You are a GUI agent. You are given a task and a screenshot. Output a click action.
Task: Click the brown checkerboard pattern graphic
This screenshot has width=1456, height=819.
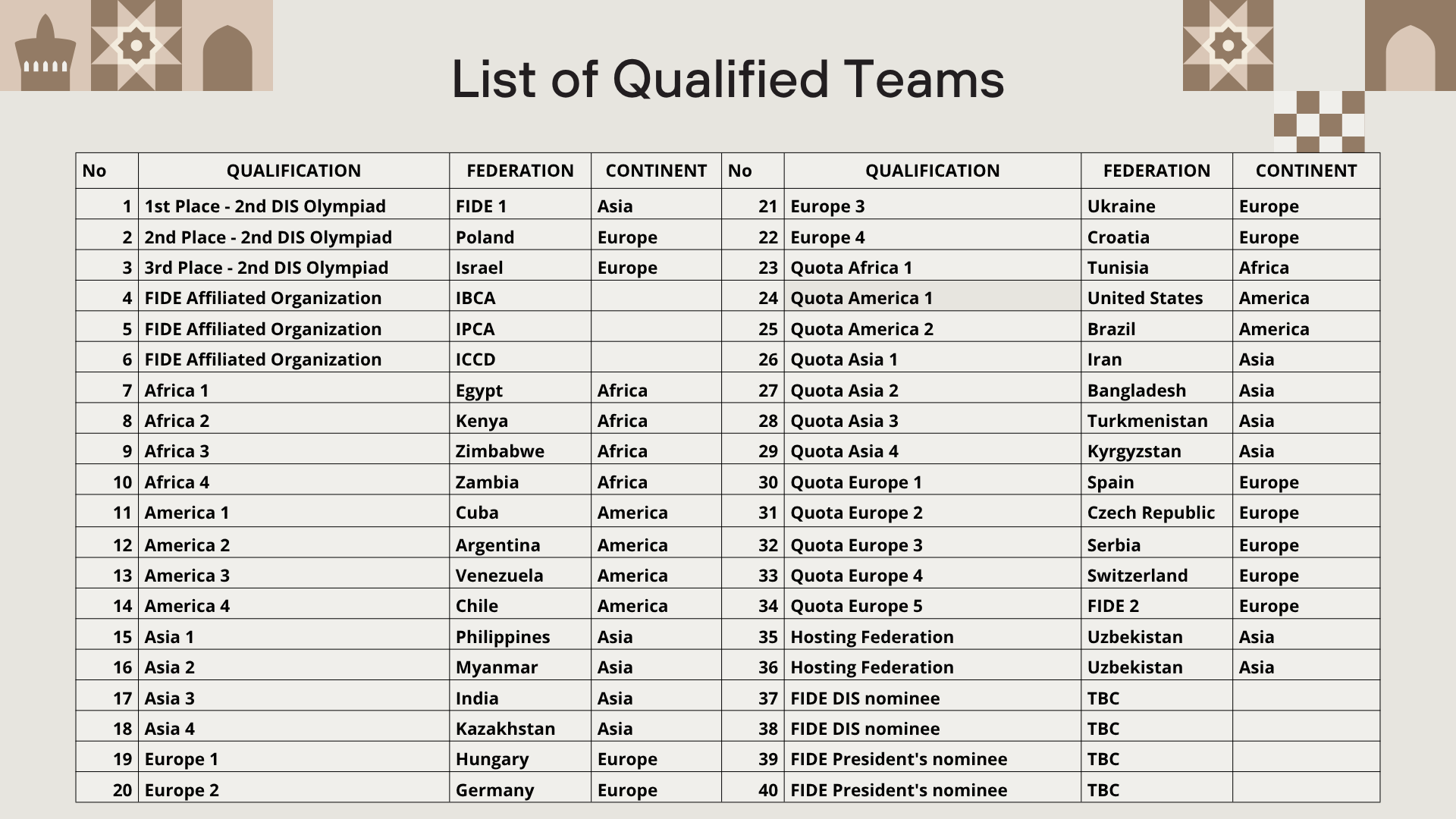1319,121
